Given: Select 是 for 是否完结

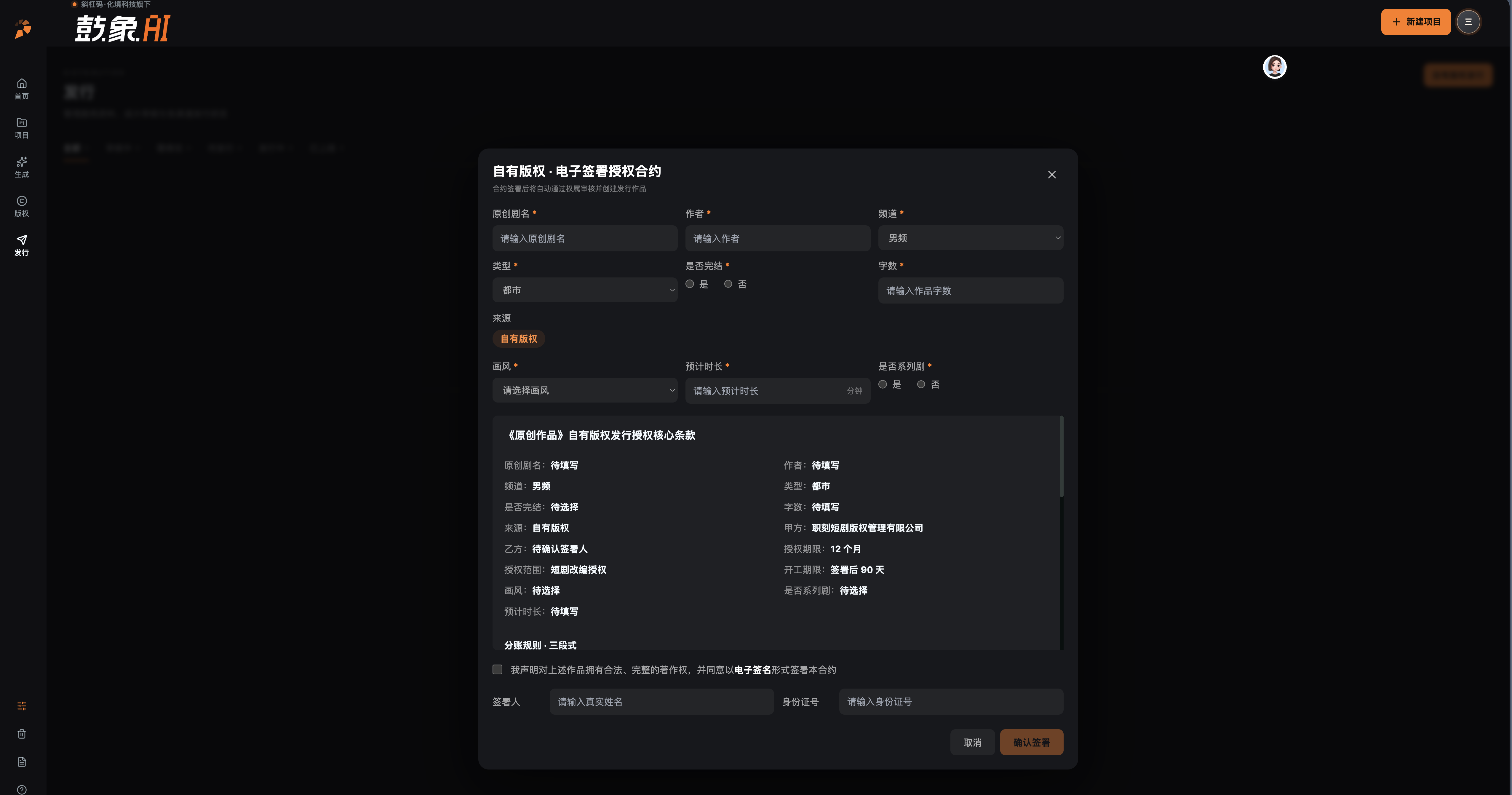Looking at the screenshot, I should tap(690, 284).
